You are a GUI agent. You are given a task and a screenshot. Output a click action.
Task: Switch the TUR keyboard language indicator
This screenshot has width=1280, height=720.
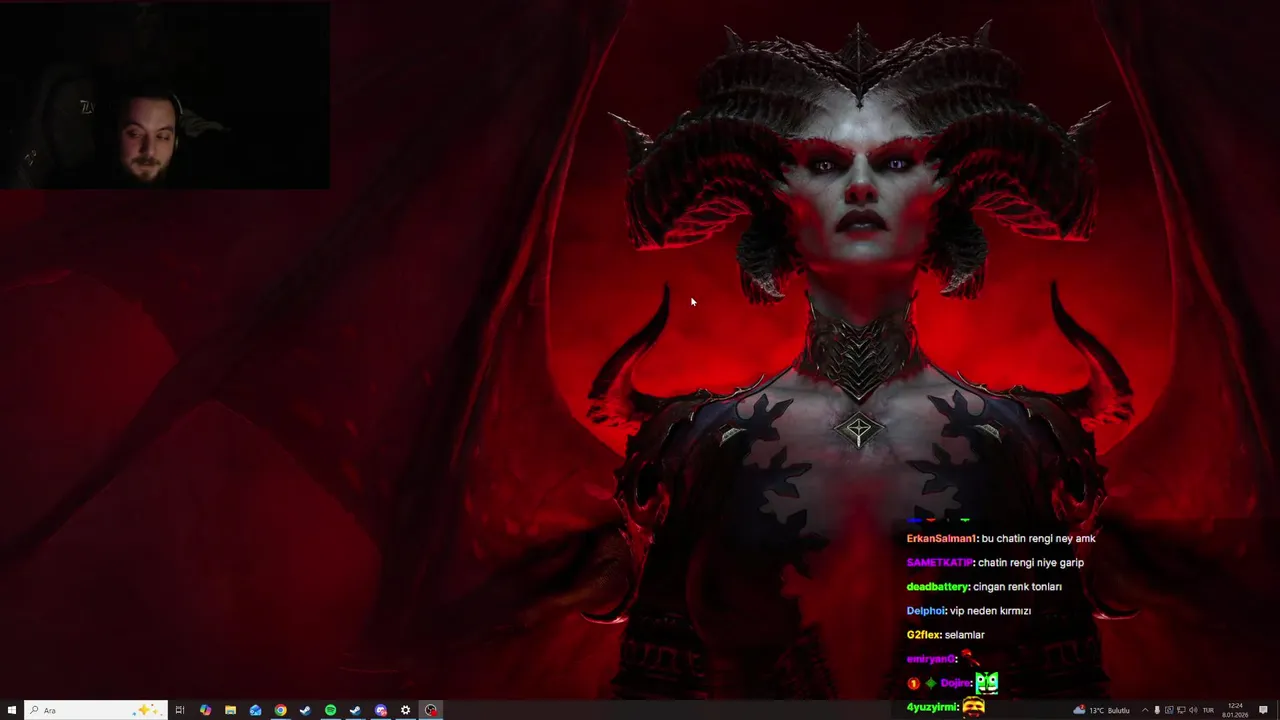click(1208, 710)
